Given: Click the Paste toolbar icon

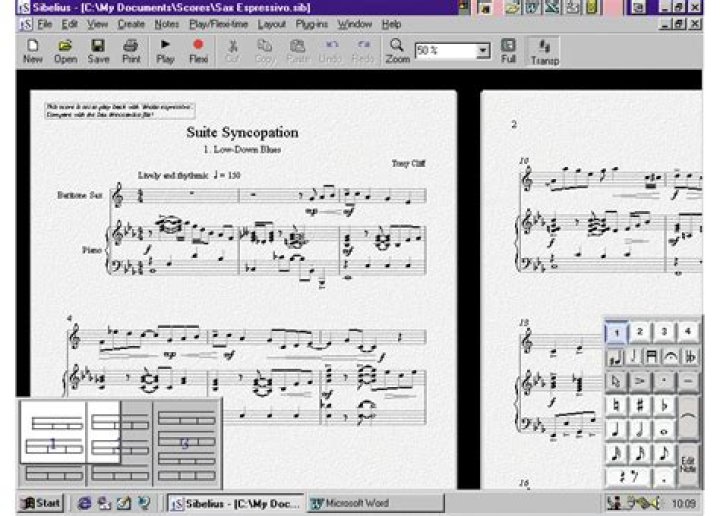Looking at the screenshot, I should tap(298, 51).
